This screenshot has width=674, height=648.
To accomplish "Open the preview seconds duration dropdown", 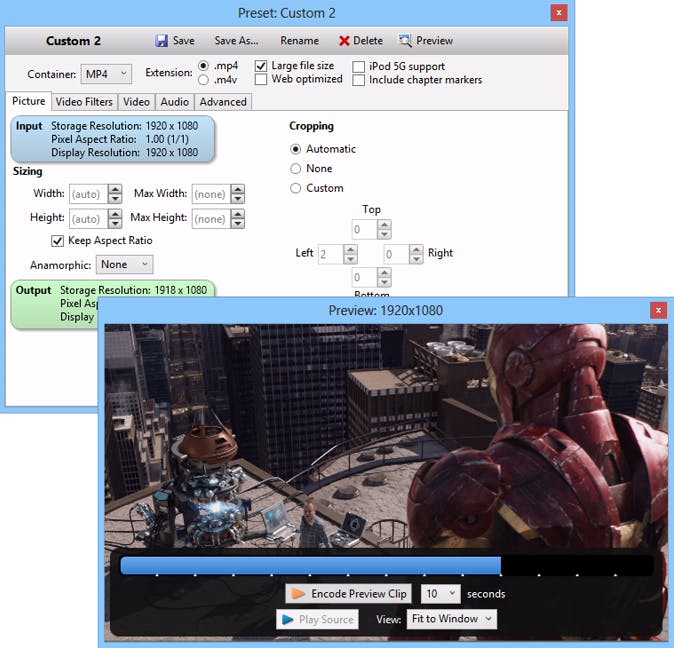I will (x=440, y=593).
